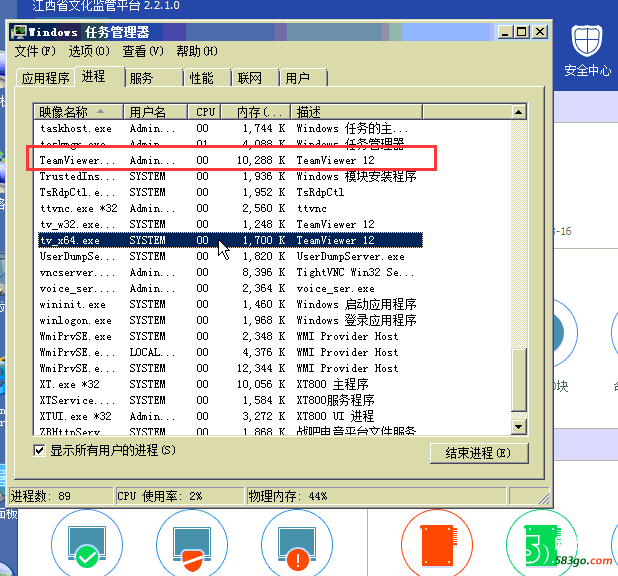Select the ttvnc.exe *32 process row
Image resolution: width=618 pixels, height=576 pixels.
click(230, 209)
